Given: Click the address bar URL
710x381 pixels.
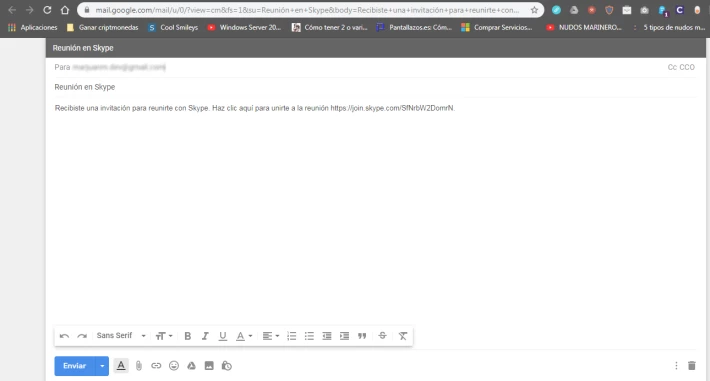Looking at the screenshot, I should coord(307,10).
